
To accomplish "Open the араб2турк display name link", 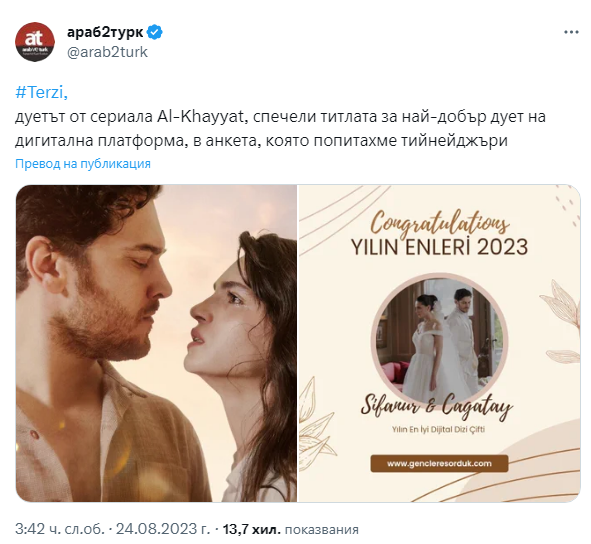I will coord(105,32).
